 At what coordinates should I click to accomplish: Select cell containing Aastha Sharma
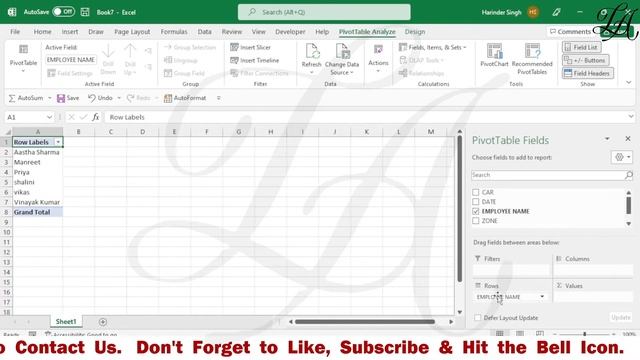coord(38,152)
